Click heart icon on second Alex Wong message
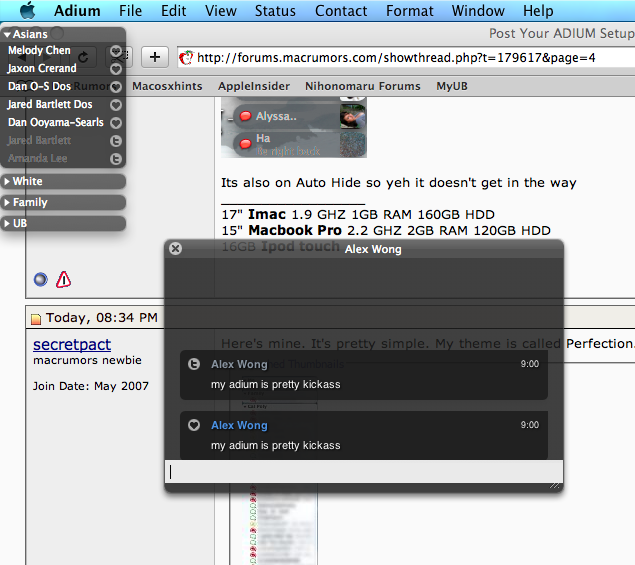 [x=194, y=425]
